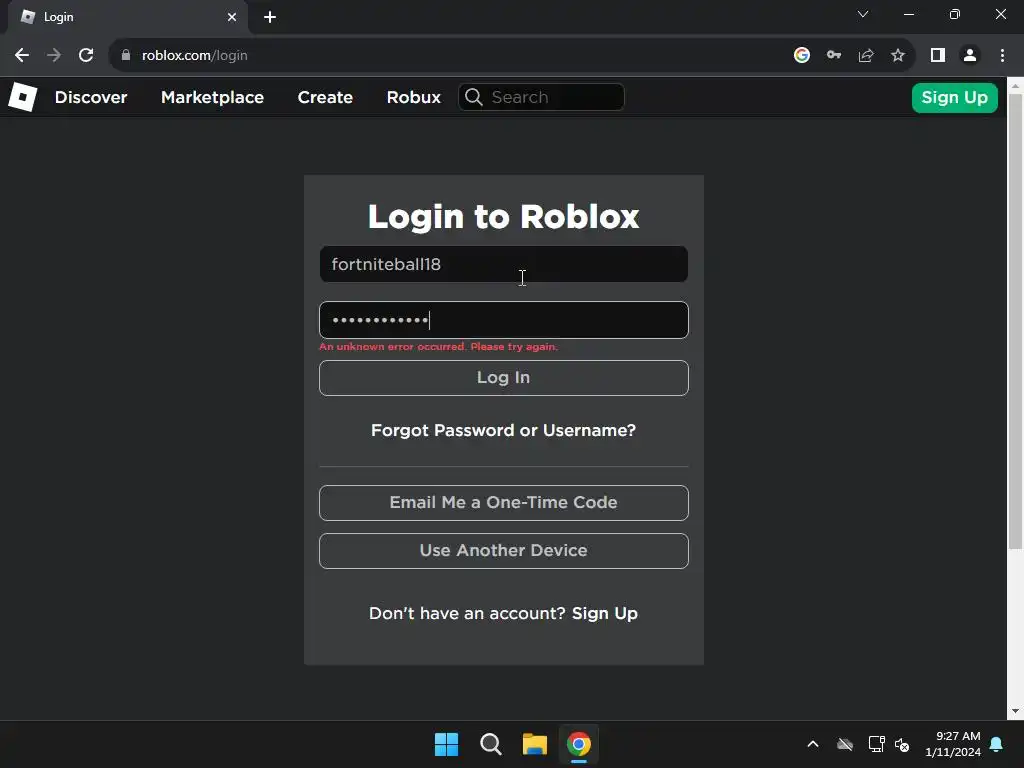Click the search magnifier icon in Roblox navbar
The height and width of the screenshot is (768, 1024).
click(x=474, y=97)
